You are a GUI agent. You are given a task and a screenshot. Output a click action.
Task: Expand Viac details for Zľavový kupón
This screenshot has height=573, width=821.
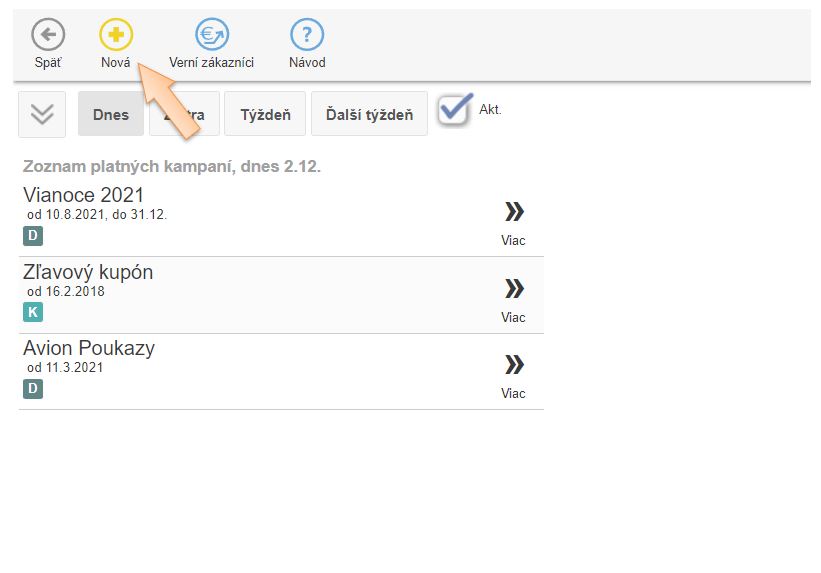[513, 289]
